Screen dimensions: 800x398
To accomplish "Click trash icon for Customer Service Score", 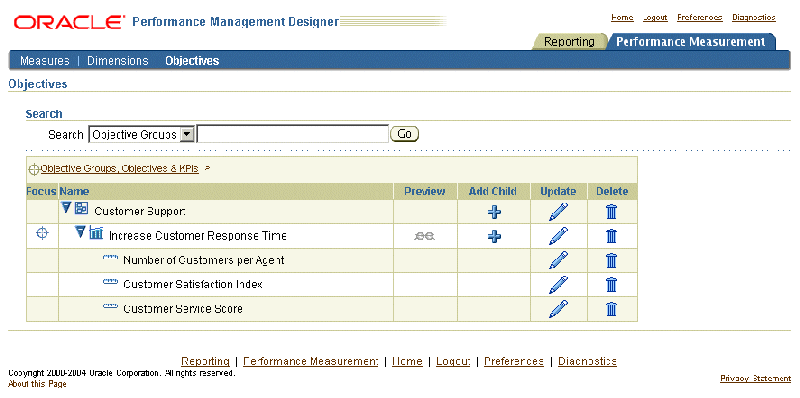I will click(x=611, y=309).
